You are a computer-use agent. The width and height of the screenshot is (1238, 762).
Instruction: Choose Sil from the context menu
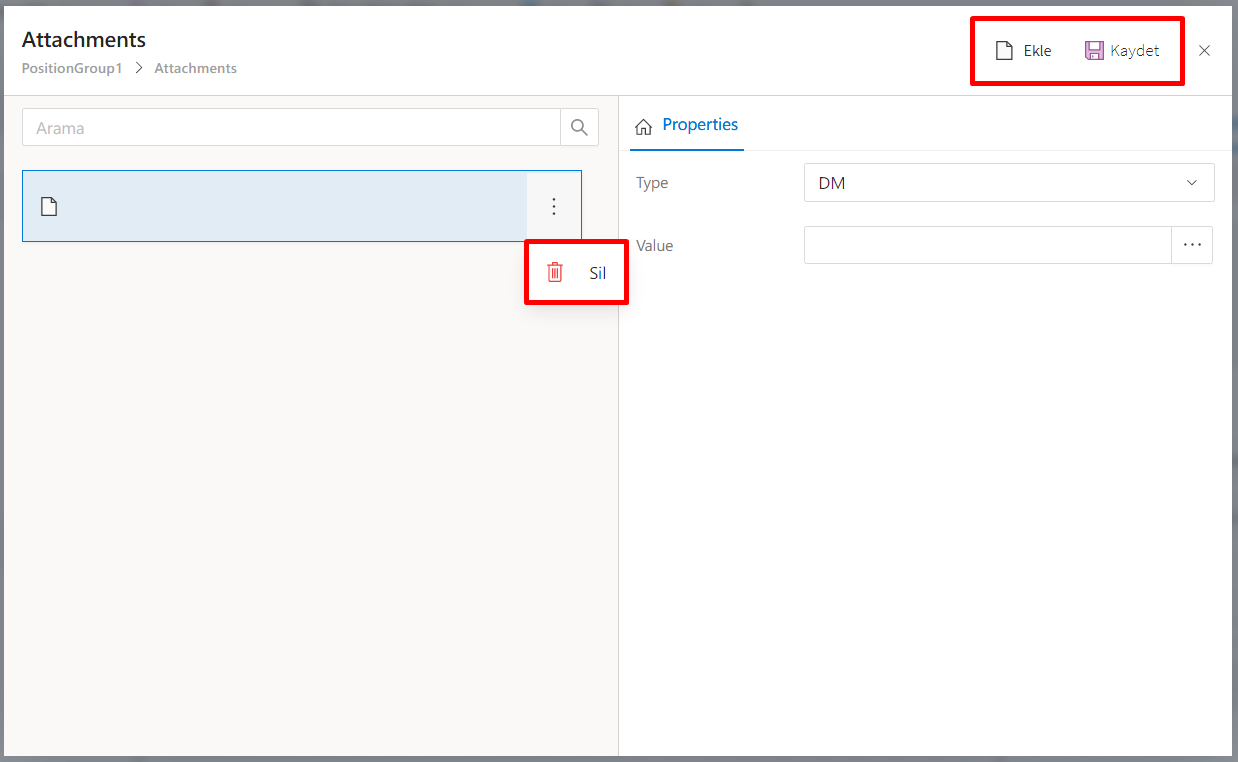click(x=576, y=272)
